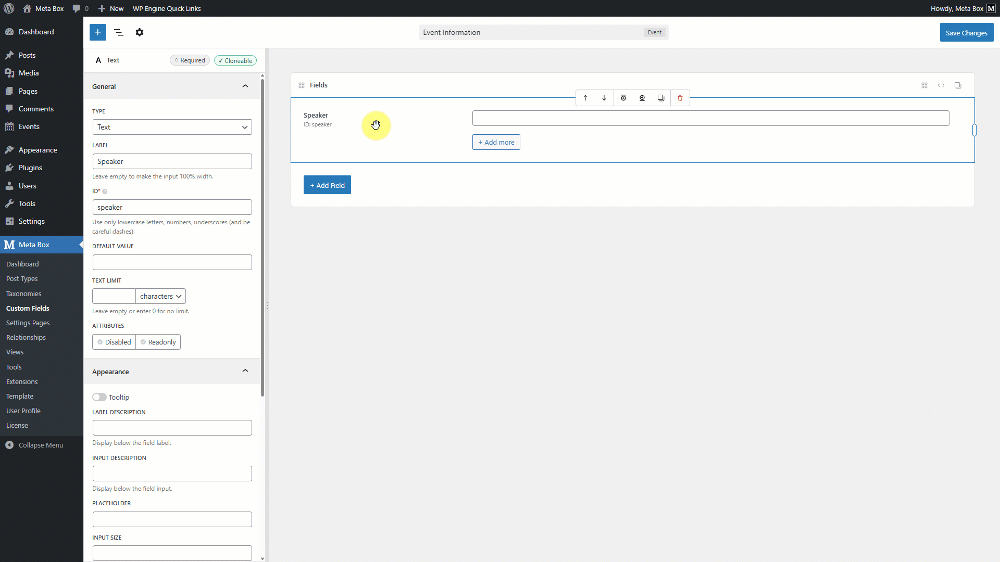Toggle the Required option
The width and height of the screenshot is (1000, 562).
(189, 60)
